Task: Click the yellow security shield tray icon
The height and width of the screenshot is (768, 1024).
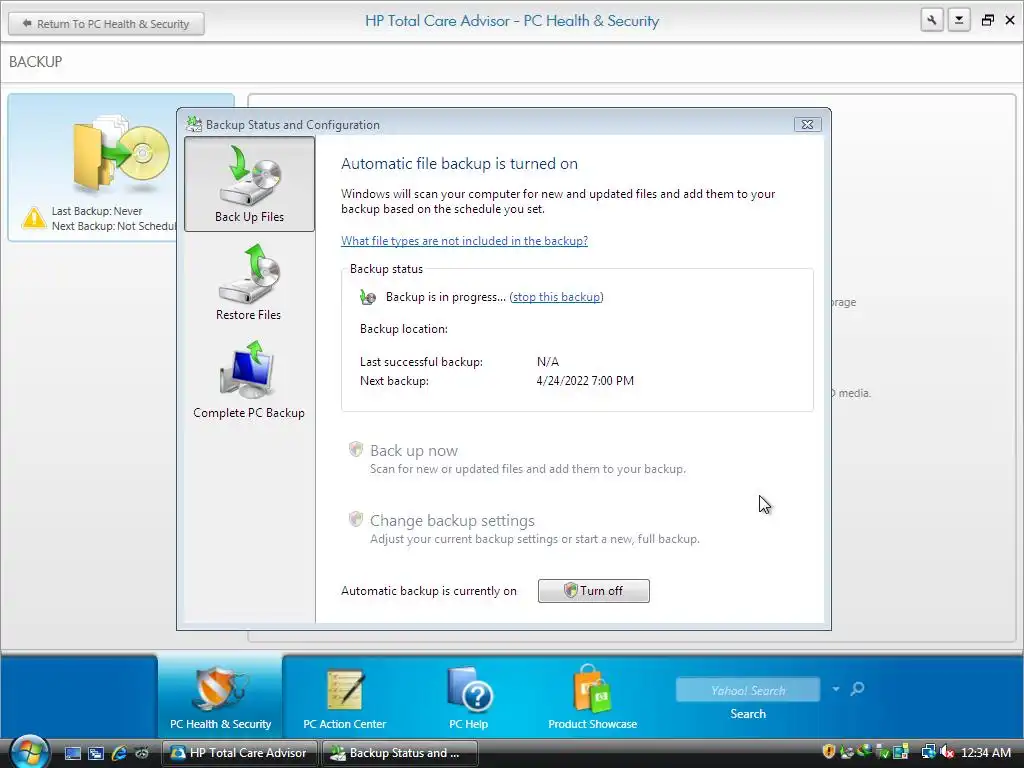Action: point(829,752)
